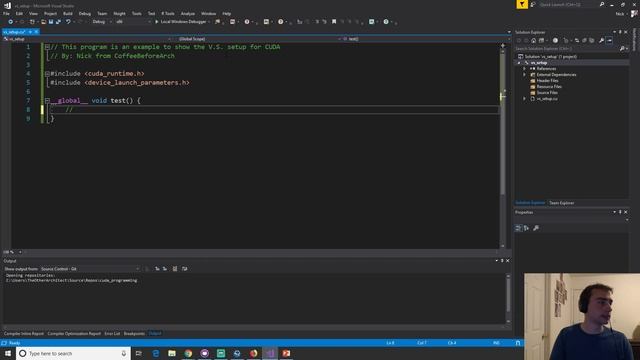Image resolution: width=640 pixels, height=360 pixels.
Task: Click the Windows Start button
Action: coord(8,353)
